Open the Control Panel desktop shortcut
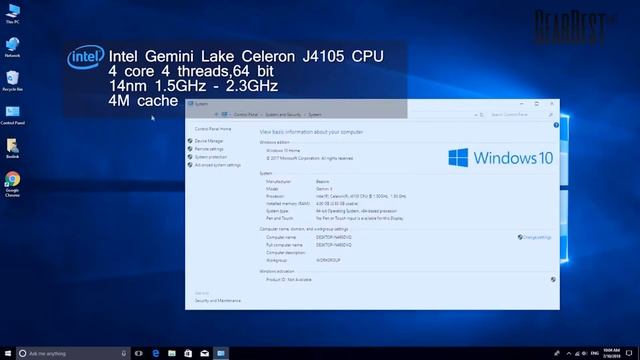Viewport: 640px width, 360px height. [x=12, y=114]
